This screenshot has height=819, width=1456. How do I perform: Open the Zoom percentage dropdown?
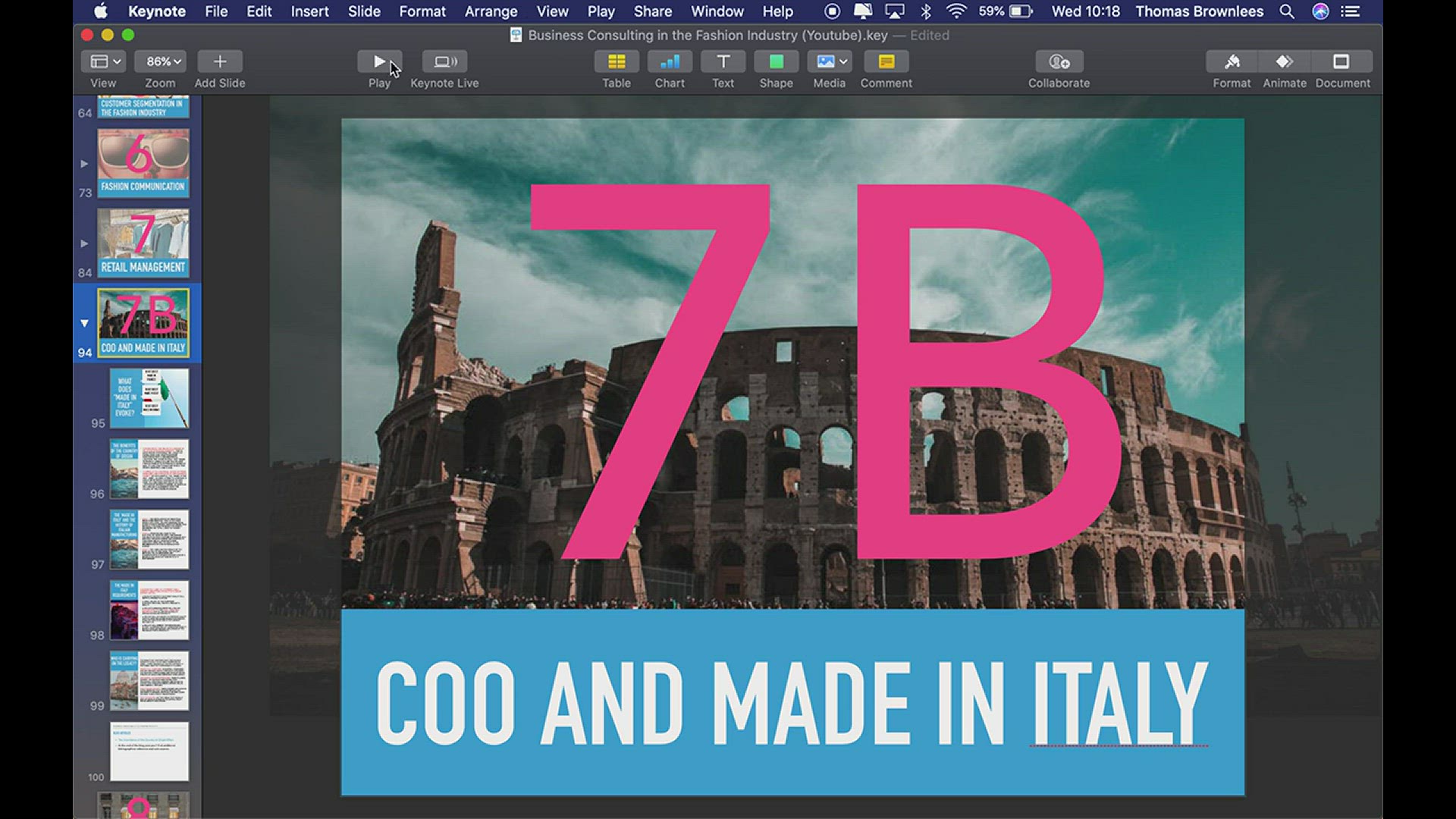click(x=160, y=61)
